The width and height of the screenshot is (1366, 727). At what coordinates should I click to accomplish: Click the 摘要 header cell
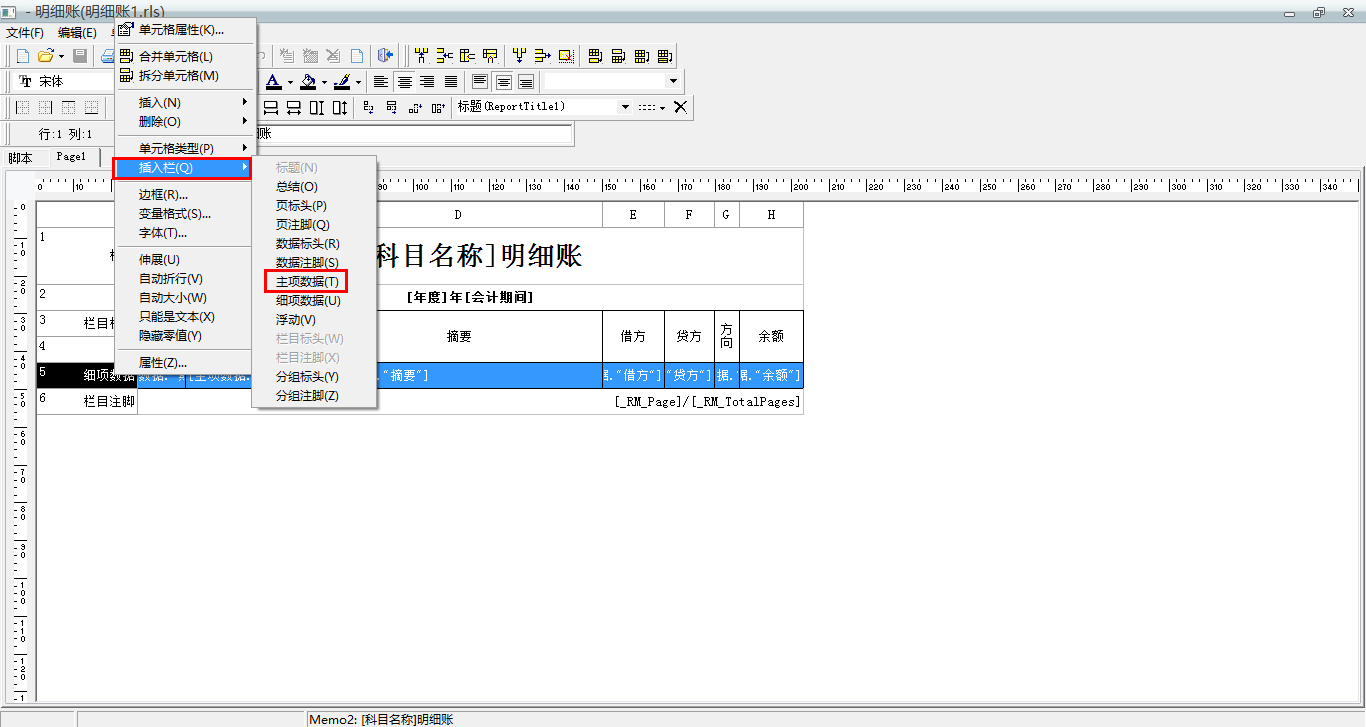click(459, 338)
